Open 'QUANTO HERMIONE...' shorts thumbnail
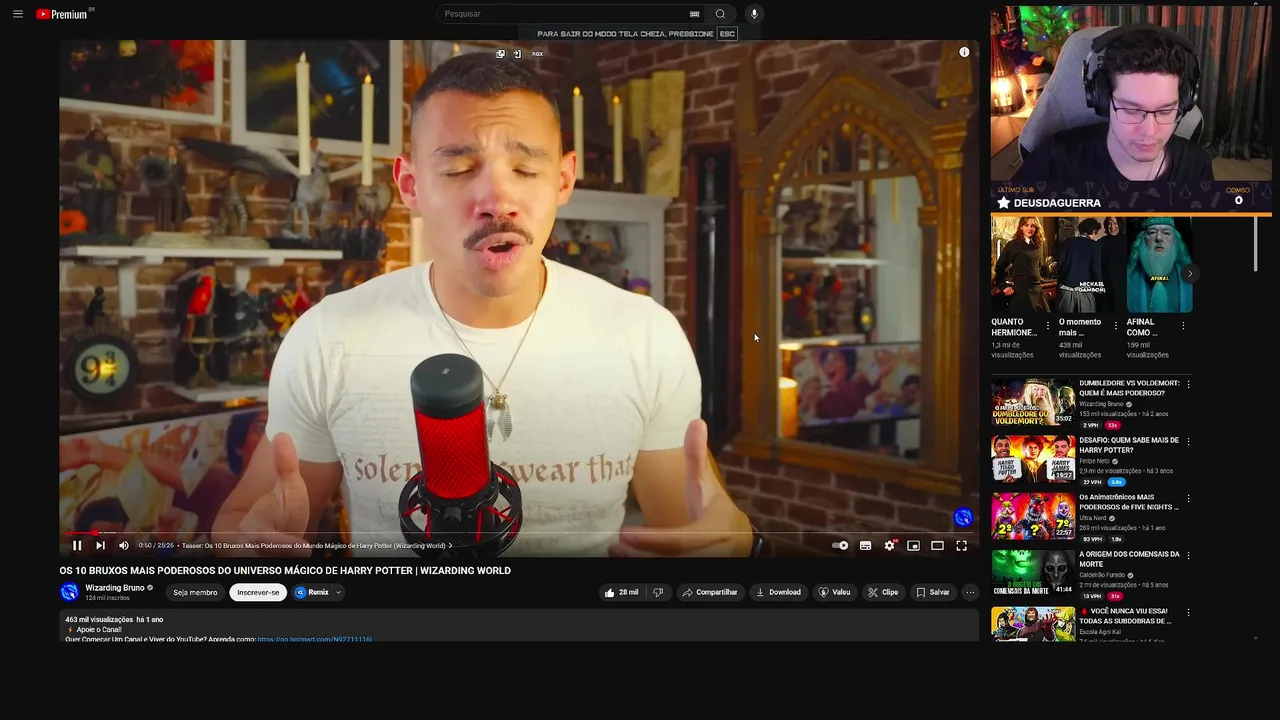1280x720 pixels. click(x=1023, y=264)
